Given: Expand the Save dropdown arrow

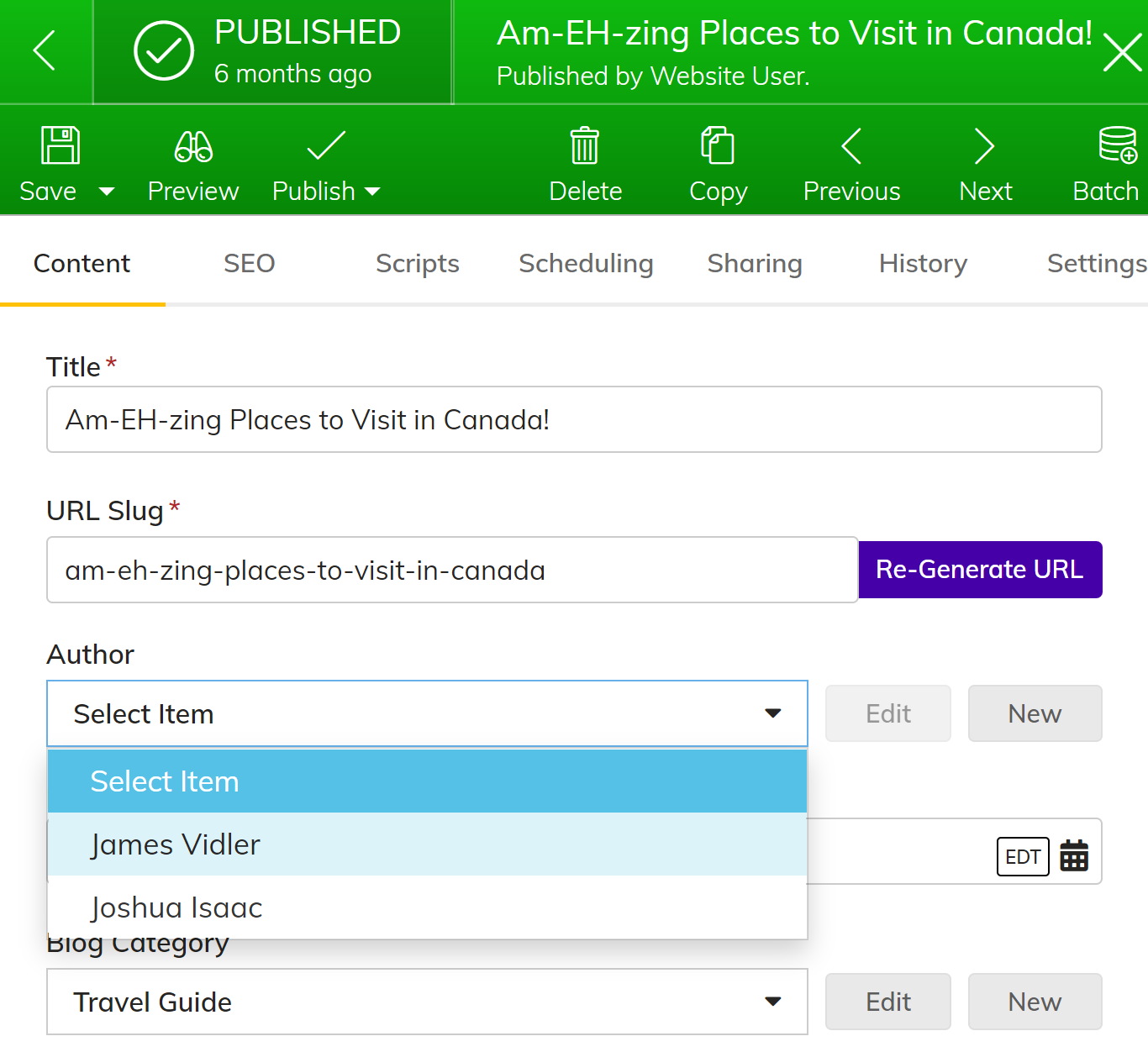Looking at the screenshot, I should [107, 192].
